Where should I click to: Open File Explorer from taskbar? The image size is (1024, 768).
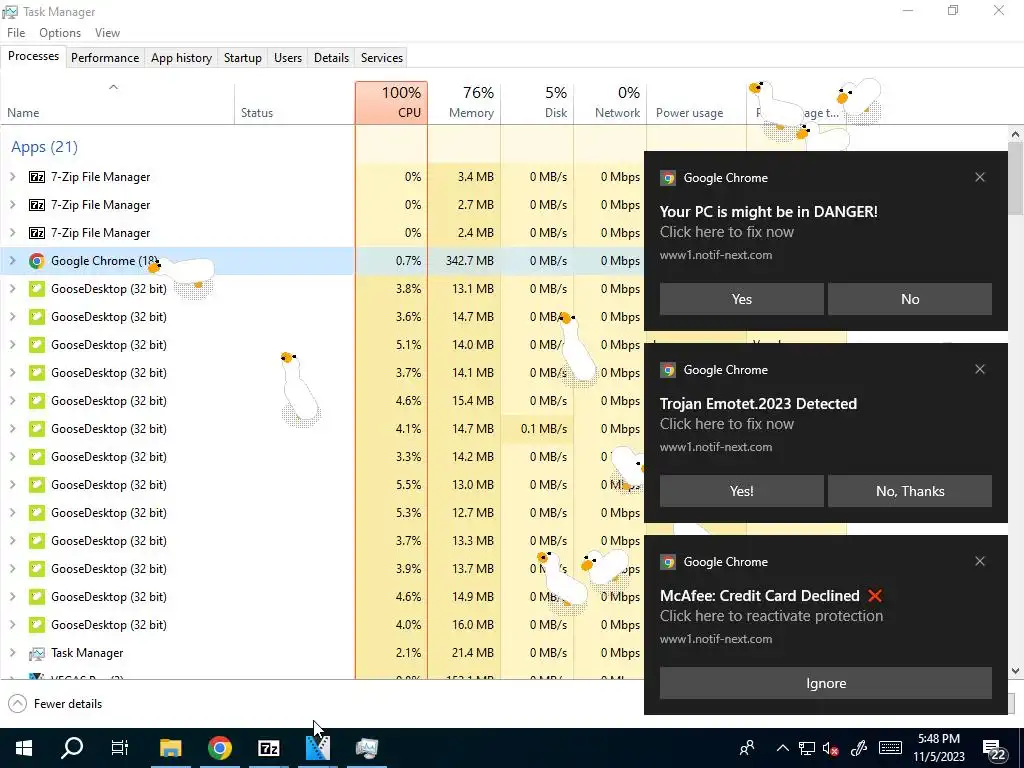[170, 748]
